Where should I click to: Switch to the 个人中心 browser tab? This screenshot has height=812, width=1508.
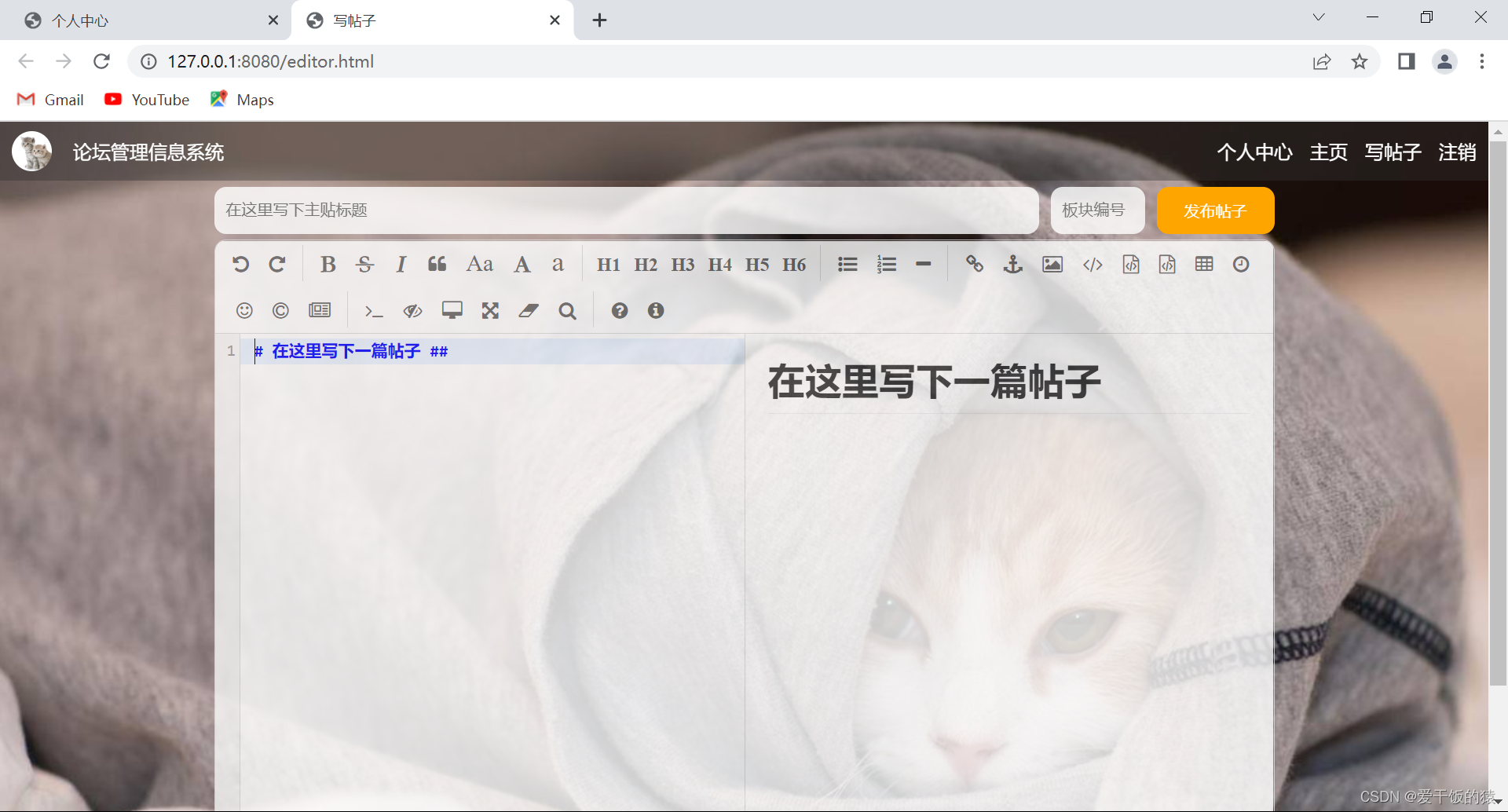point(141,20)
